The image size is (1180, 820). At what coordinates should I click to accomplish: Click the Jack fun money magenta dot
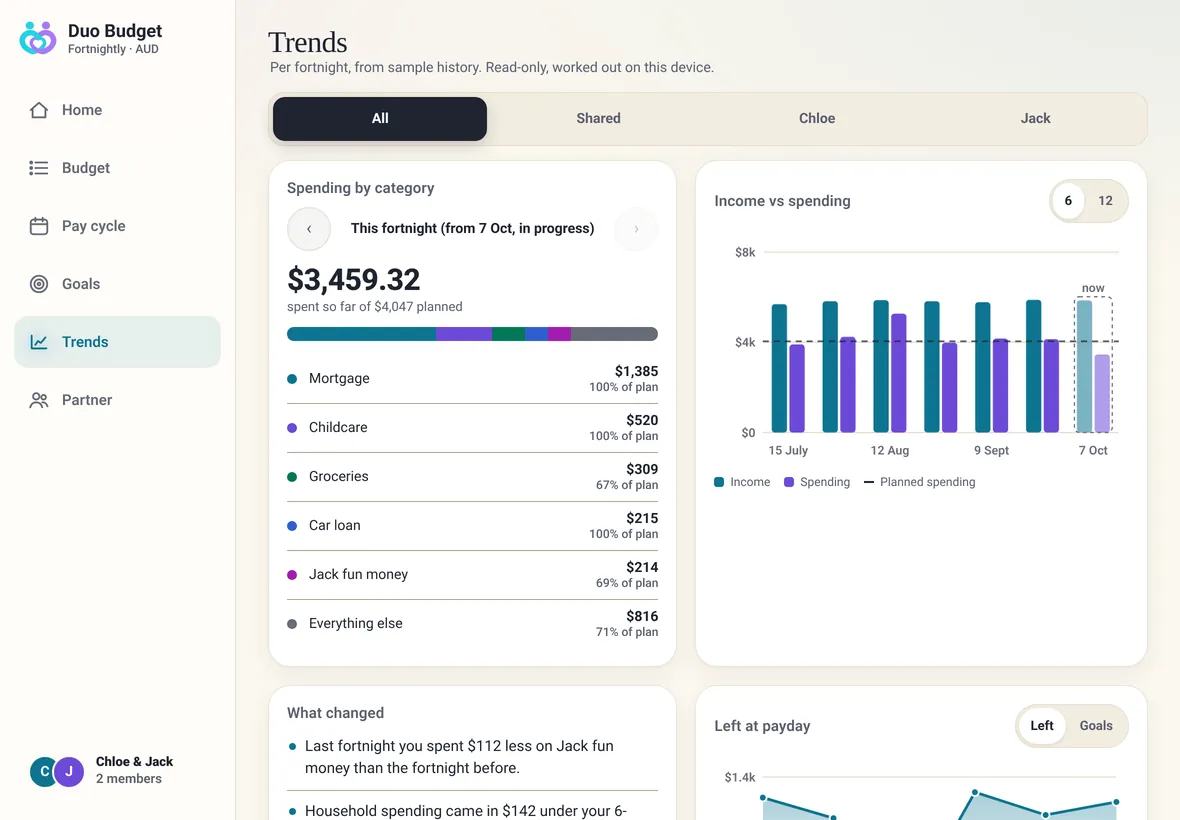[x=292, y=575]
